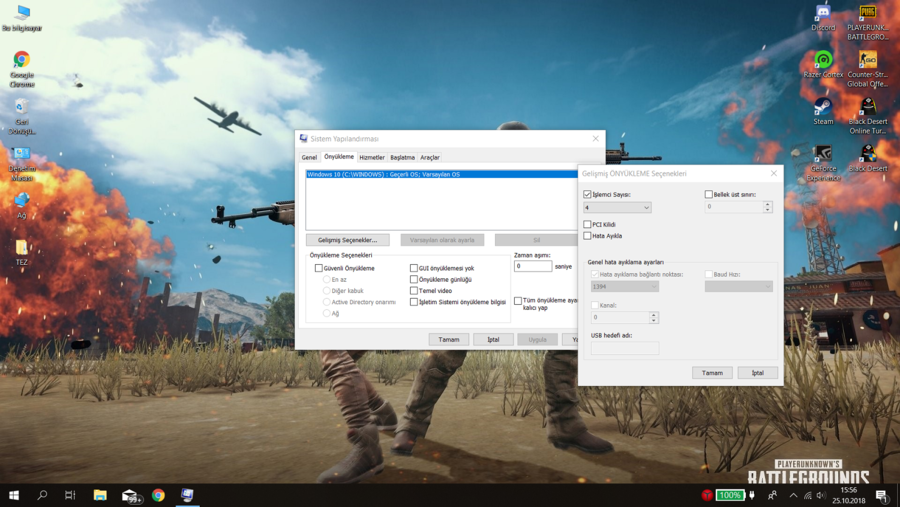Viewport: 900px width, 507px height.
Task: Open the TEZ folder on desktop
Action: pyautogui.click(x=22, y=253)
